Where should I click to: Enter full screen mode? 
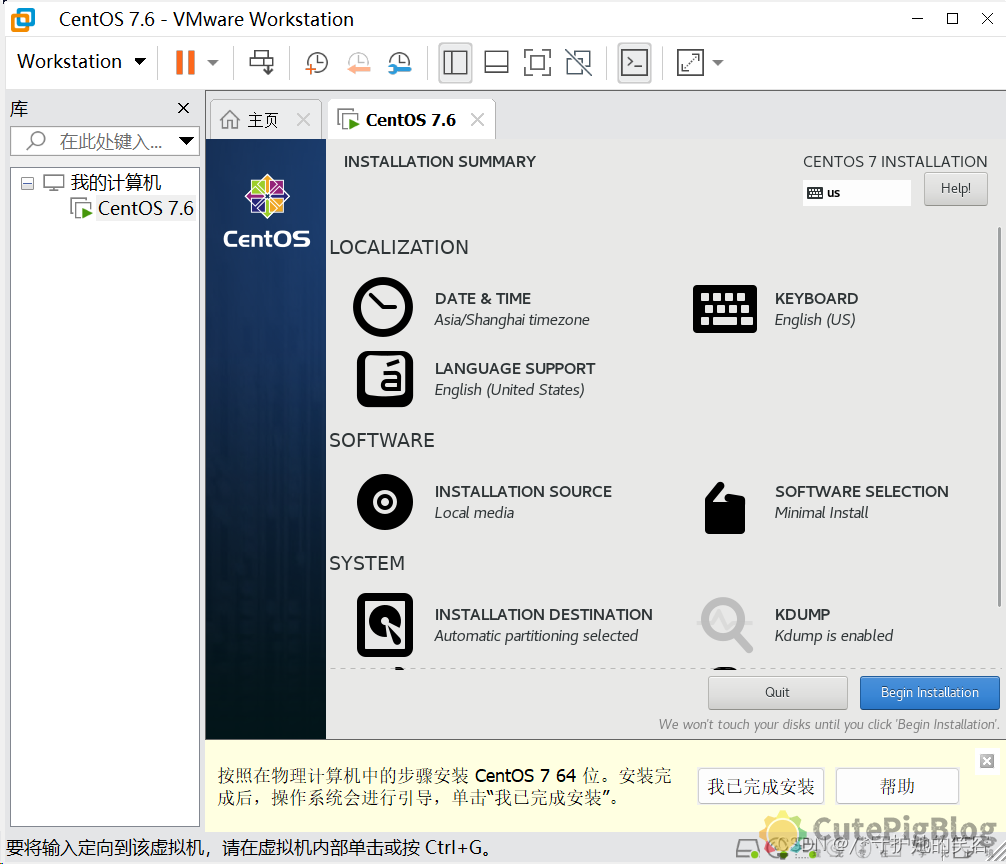point(537,62)
